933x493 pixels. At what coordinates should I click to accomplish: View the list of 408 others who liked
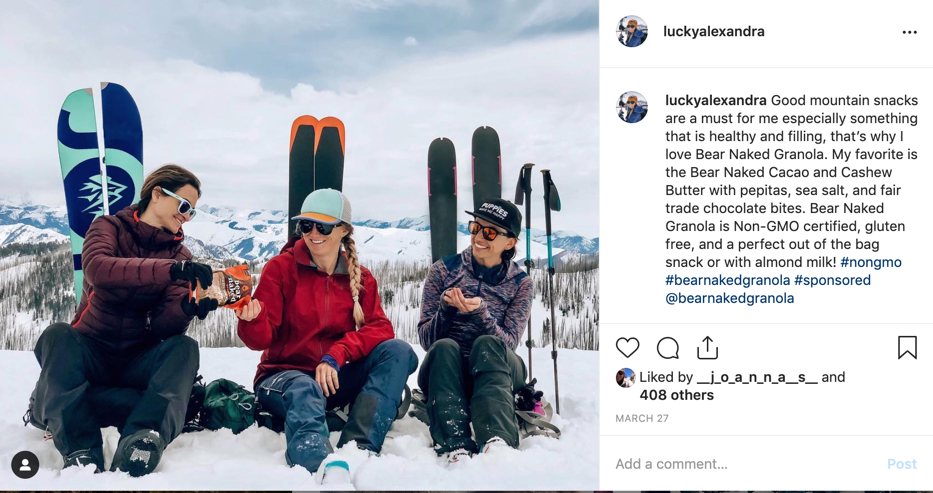677,395
